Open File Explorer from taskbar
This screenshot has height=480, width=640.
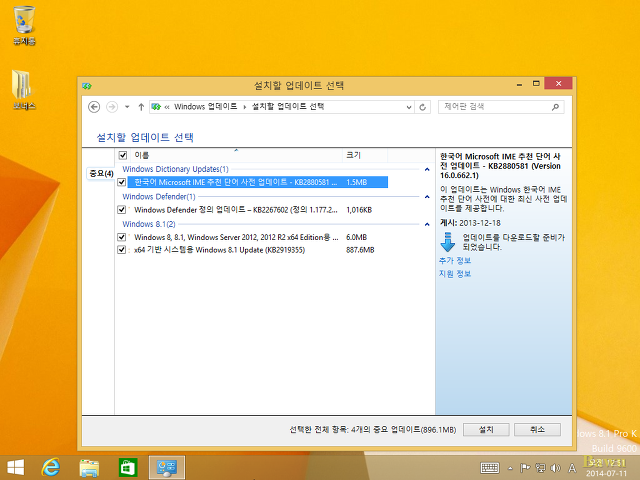89,468
